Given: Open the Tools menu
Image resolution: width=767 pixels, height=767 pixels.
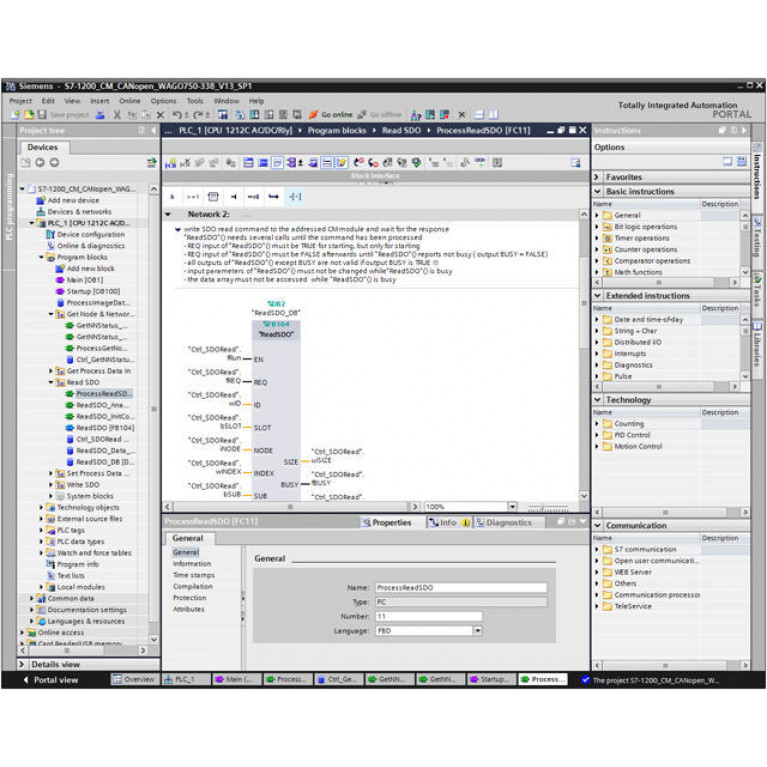Looking at the screenshot, I should point(195,101).
